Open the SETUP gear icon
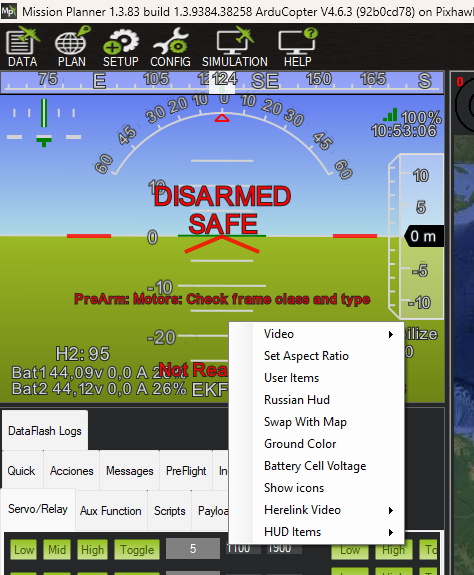This screenshot has height=575, width=474. pos(121,47)
